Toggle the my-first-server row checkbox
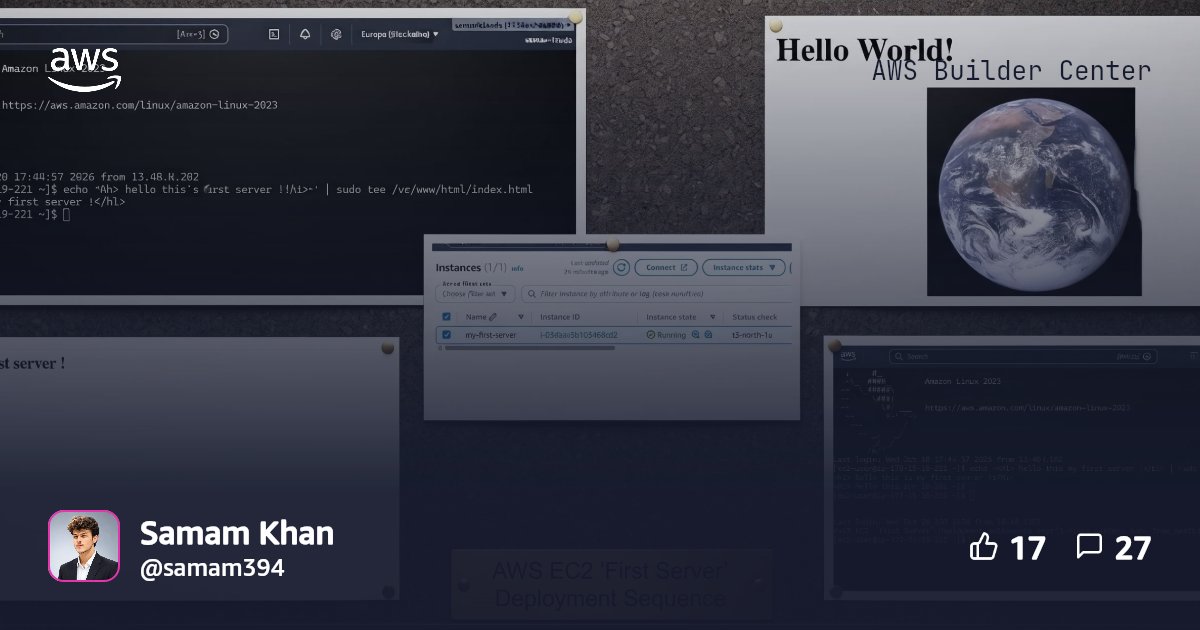 click(x=447, y=335)
